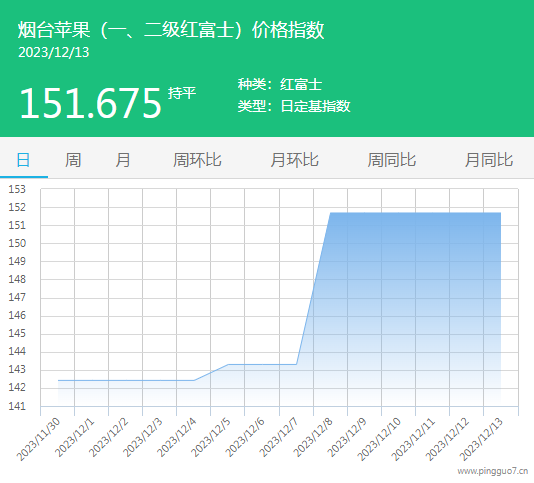Click the 152 y-axis label
The image size is (534, 483).
[x=17, y=207]
